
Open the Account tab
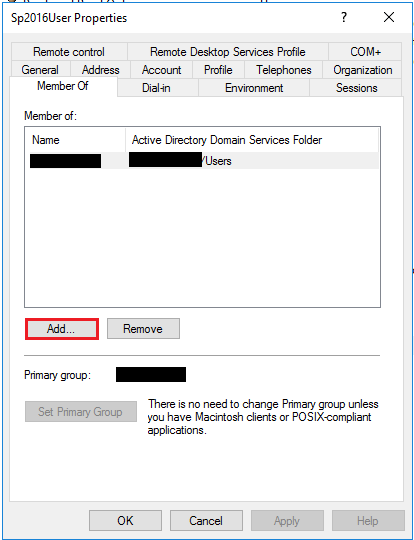click(x=161, y=70)
